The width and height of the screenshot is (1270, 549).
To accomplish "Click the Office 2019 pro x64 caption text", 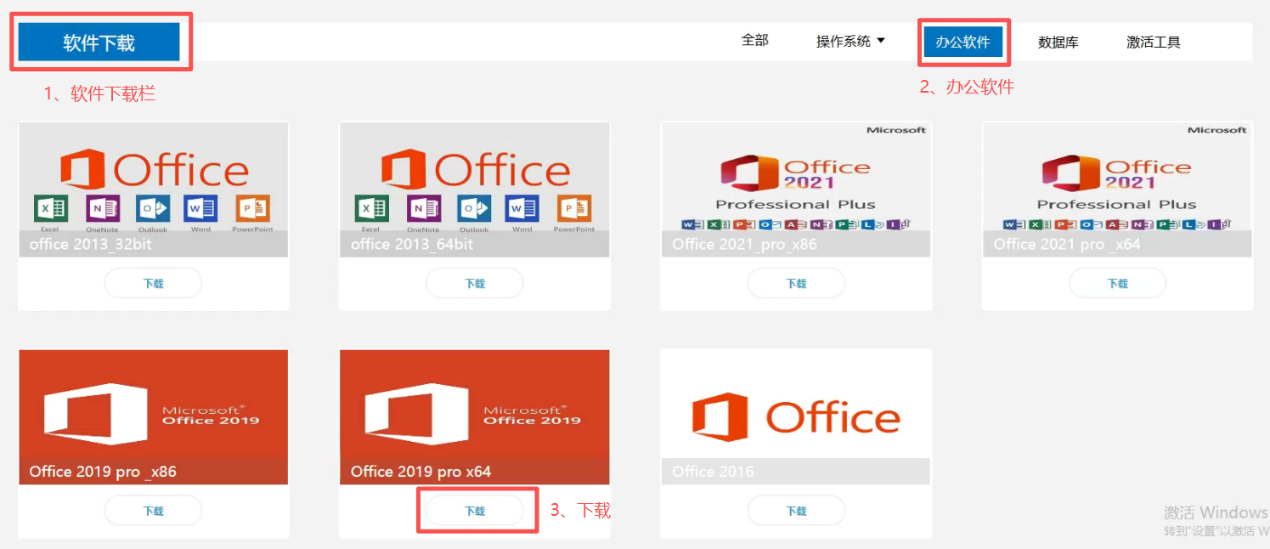I will [421, 471].
